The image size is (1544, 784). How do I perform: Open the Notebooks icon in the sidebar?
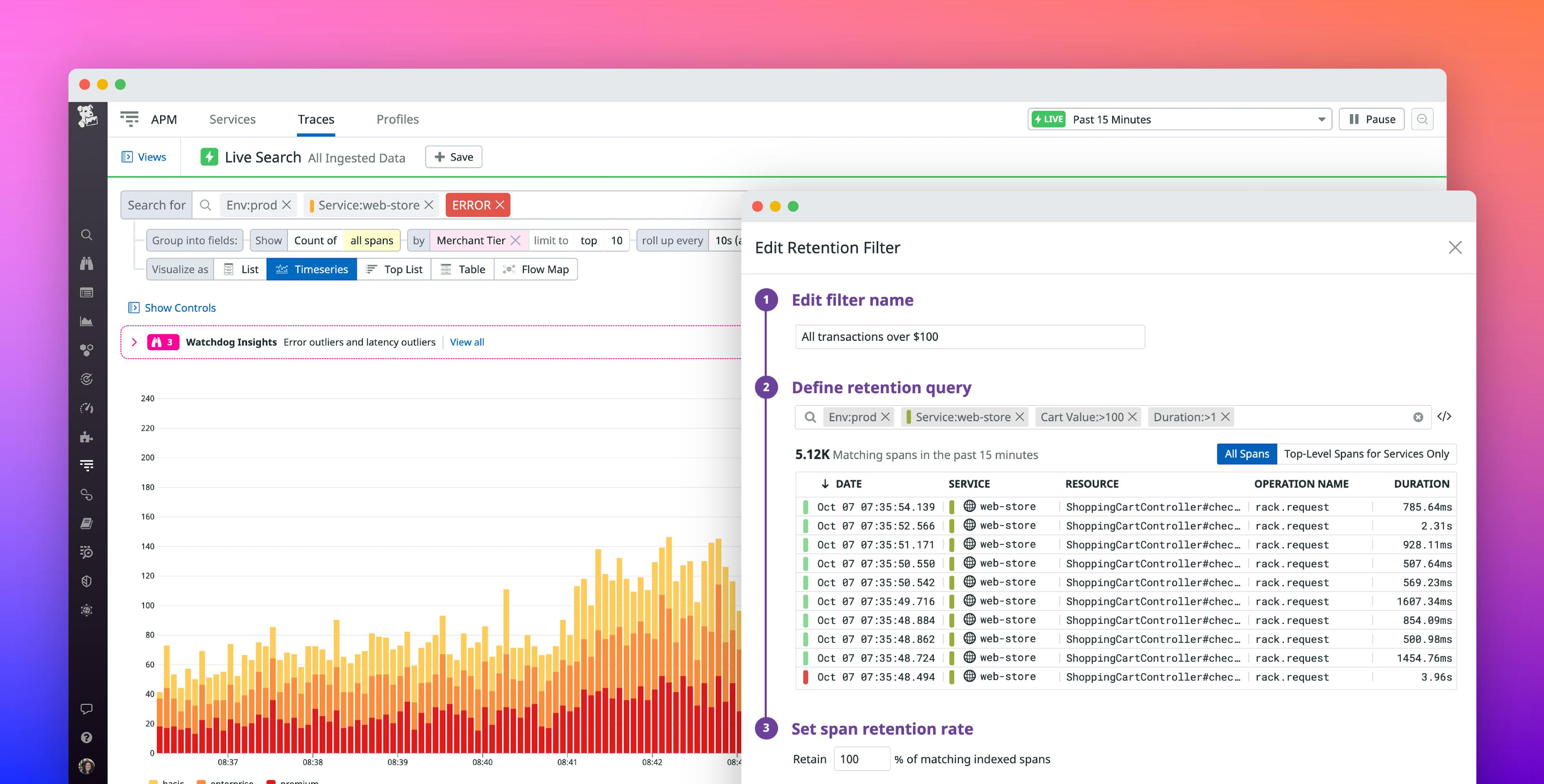(x=87, y=523)
